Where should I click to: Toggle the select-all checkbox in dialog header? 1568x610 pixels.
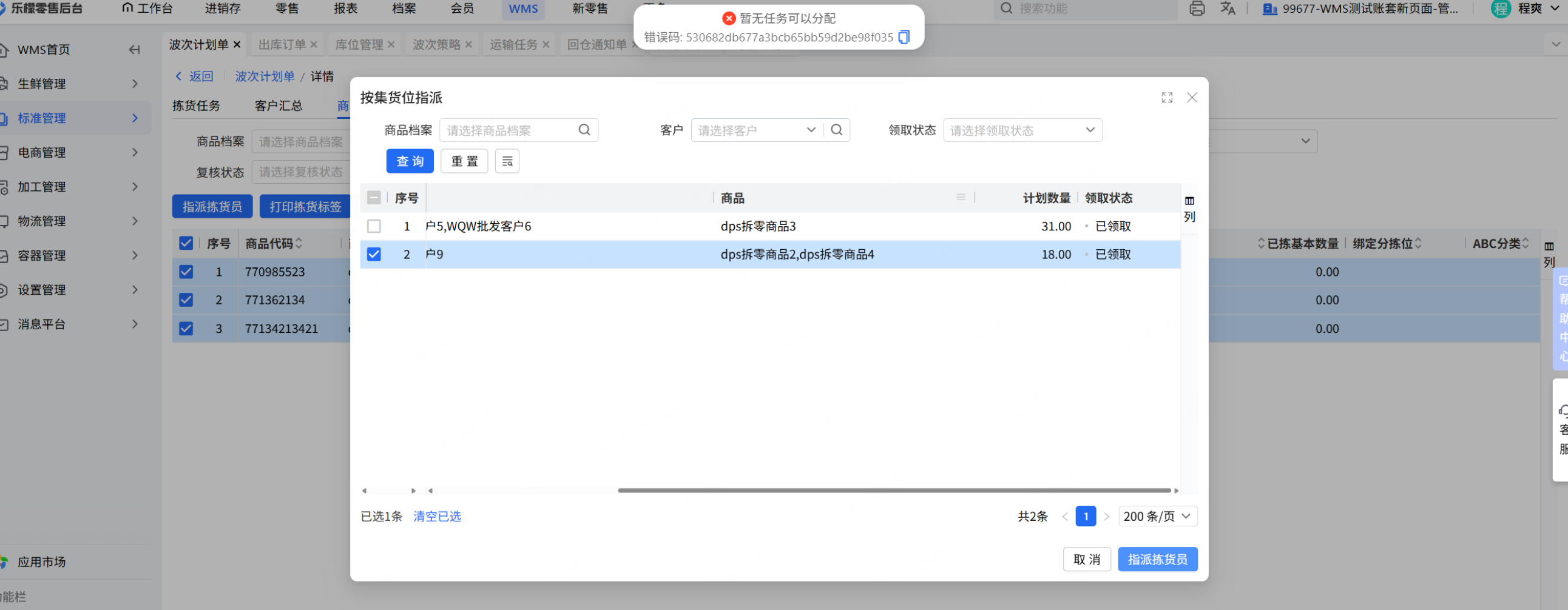coord(374,198)
